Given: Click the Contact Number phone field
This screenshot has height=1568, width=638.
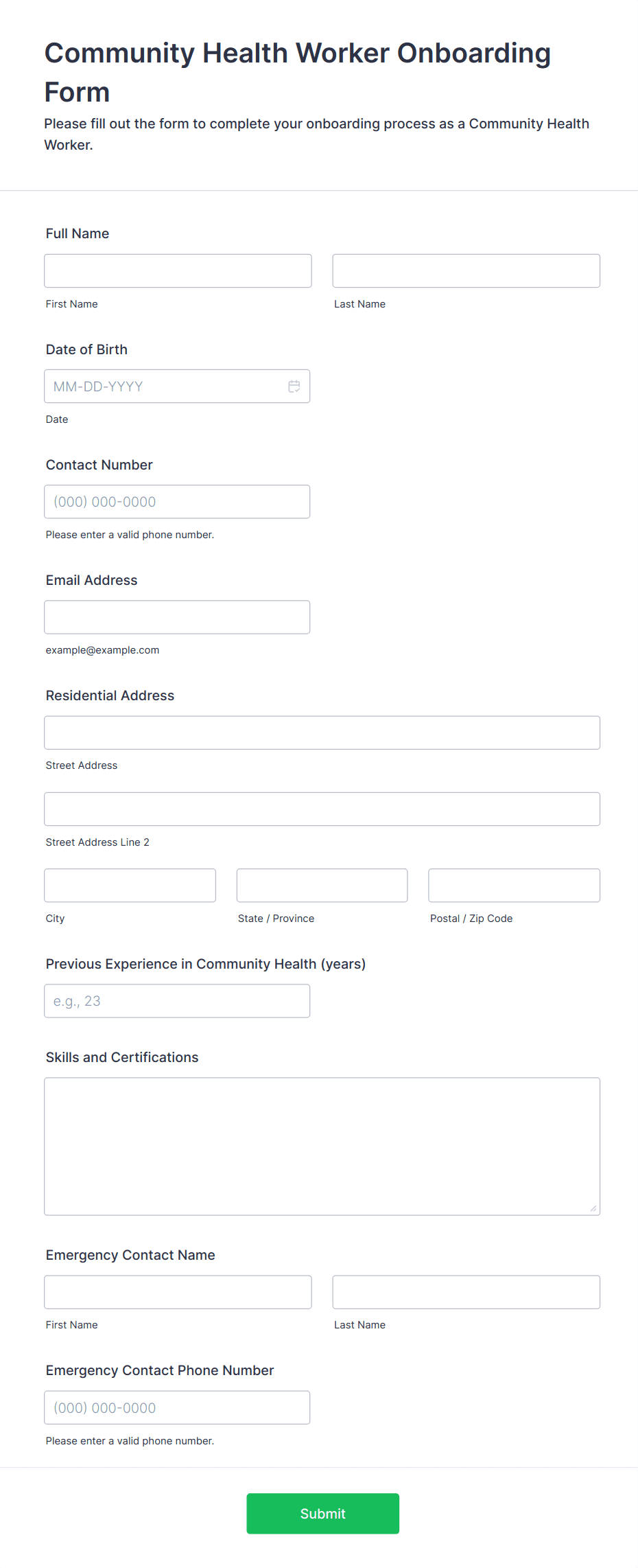Looking at the screenshot, I should coord(177,502).
